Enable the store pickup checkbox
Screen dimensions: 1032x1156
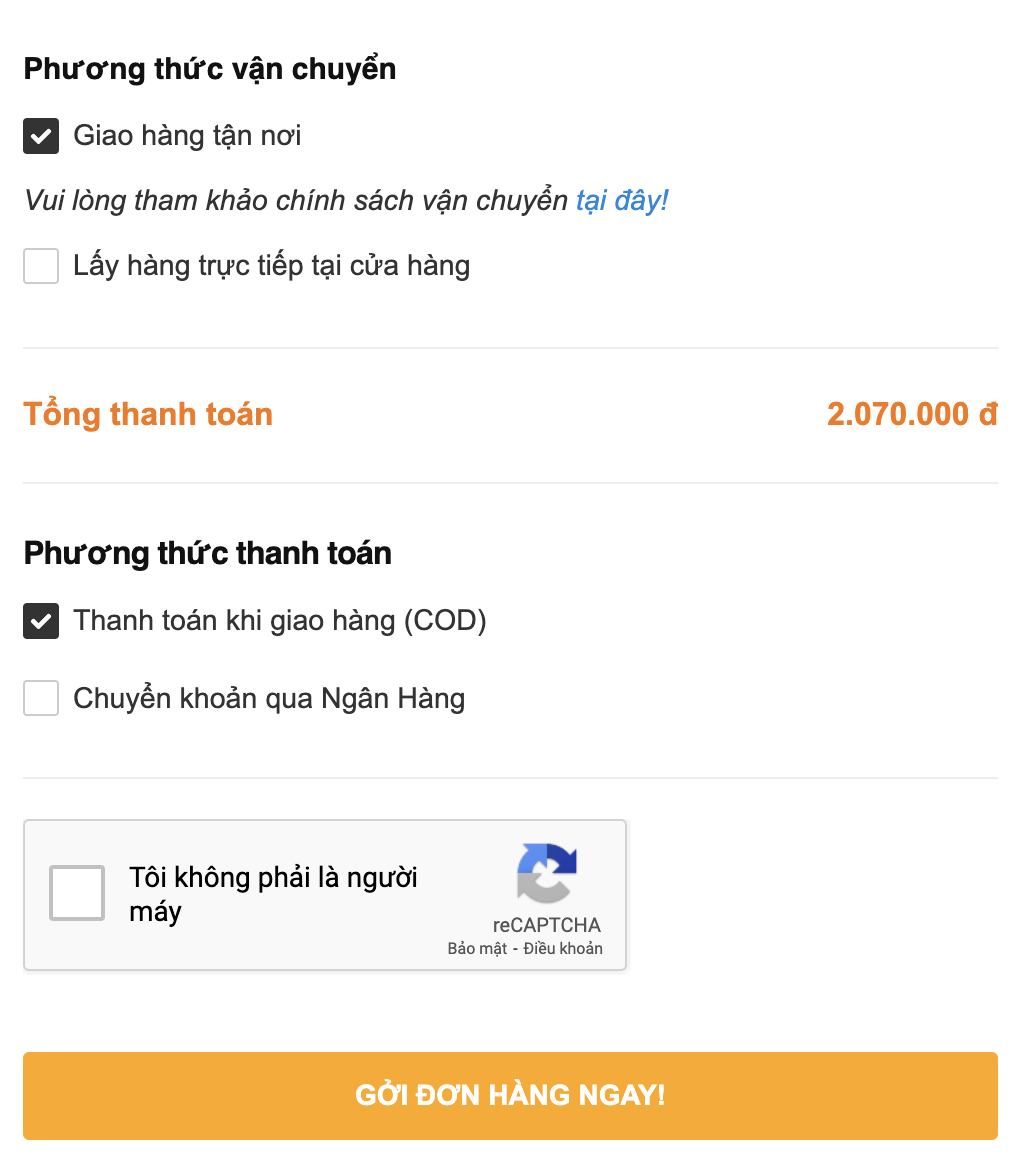pos(41,266)
